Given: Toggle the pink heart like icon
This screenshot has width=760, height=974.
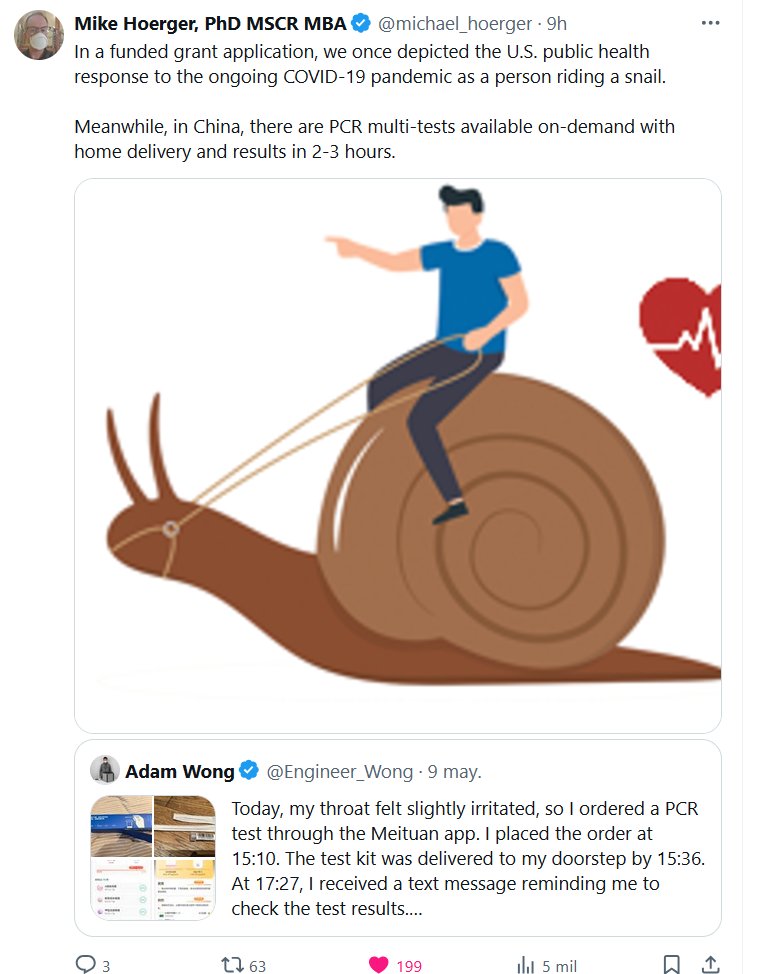Looking at the screenshot, I should click(378, 965).
